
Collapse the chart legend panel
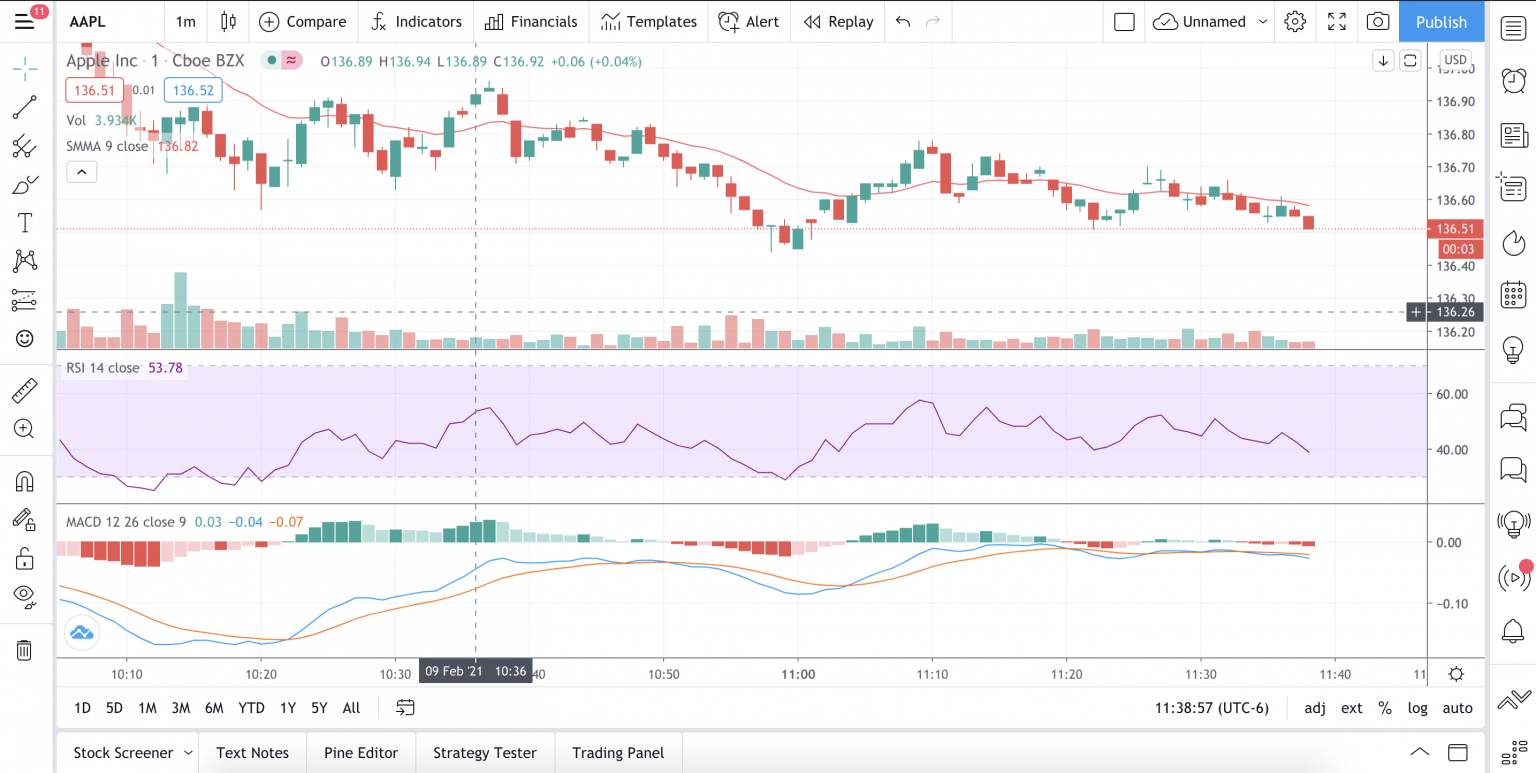pos(81,171)
